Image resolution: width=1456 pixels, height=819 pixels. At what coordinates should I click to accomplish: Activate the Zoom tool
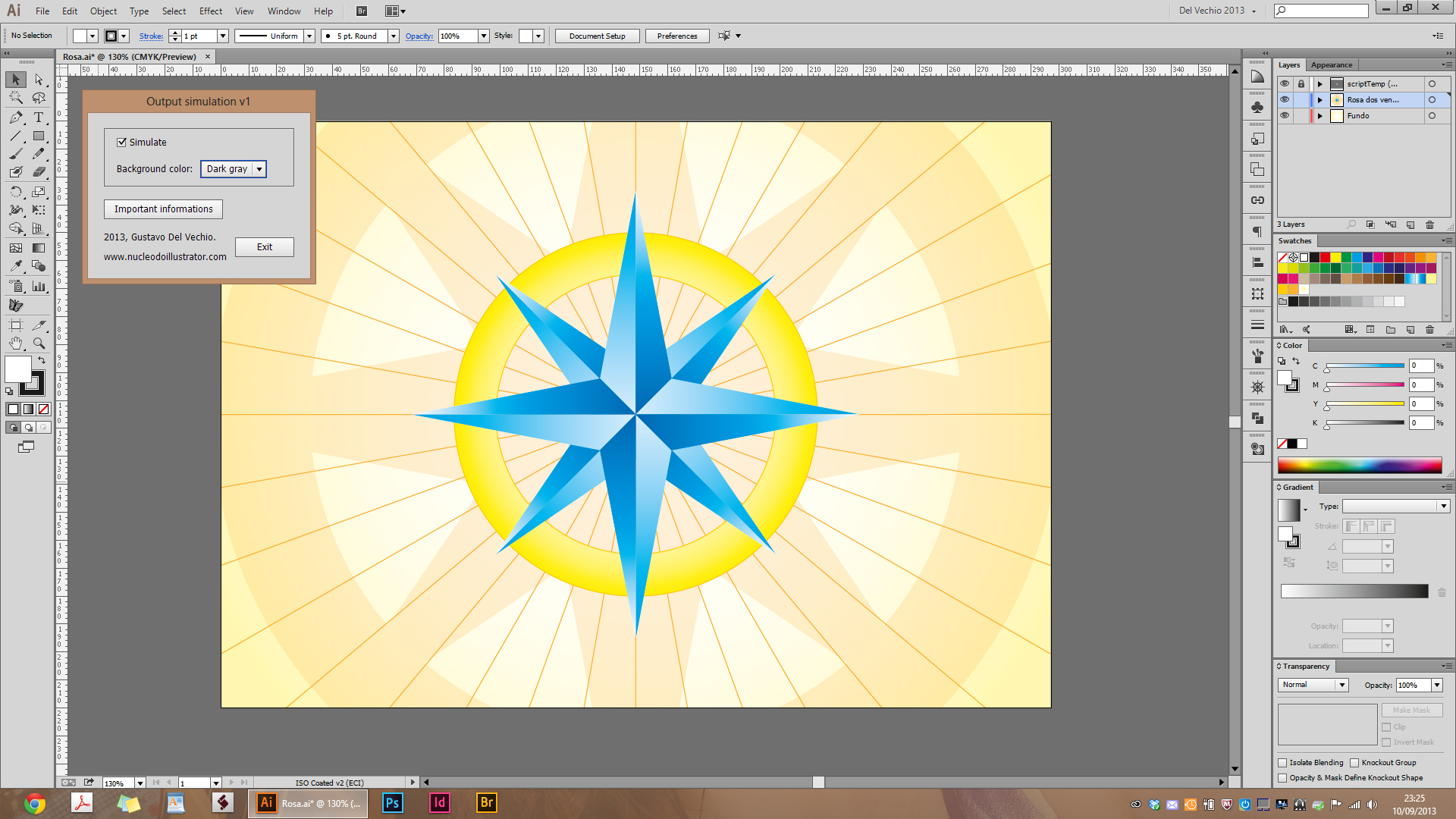tap(39, 343)
